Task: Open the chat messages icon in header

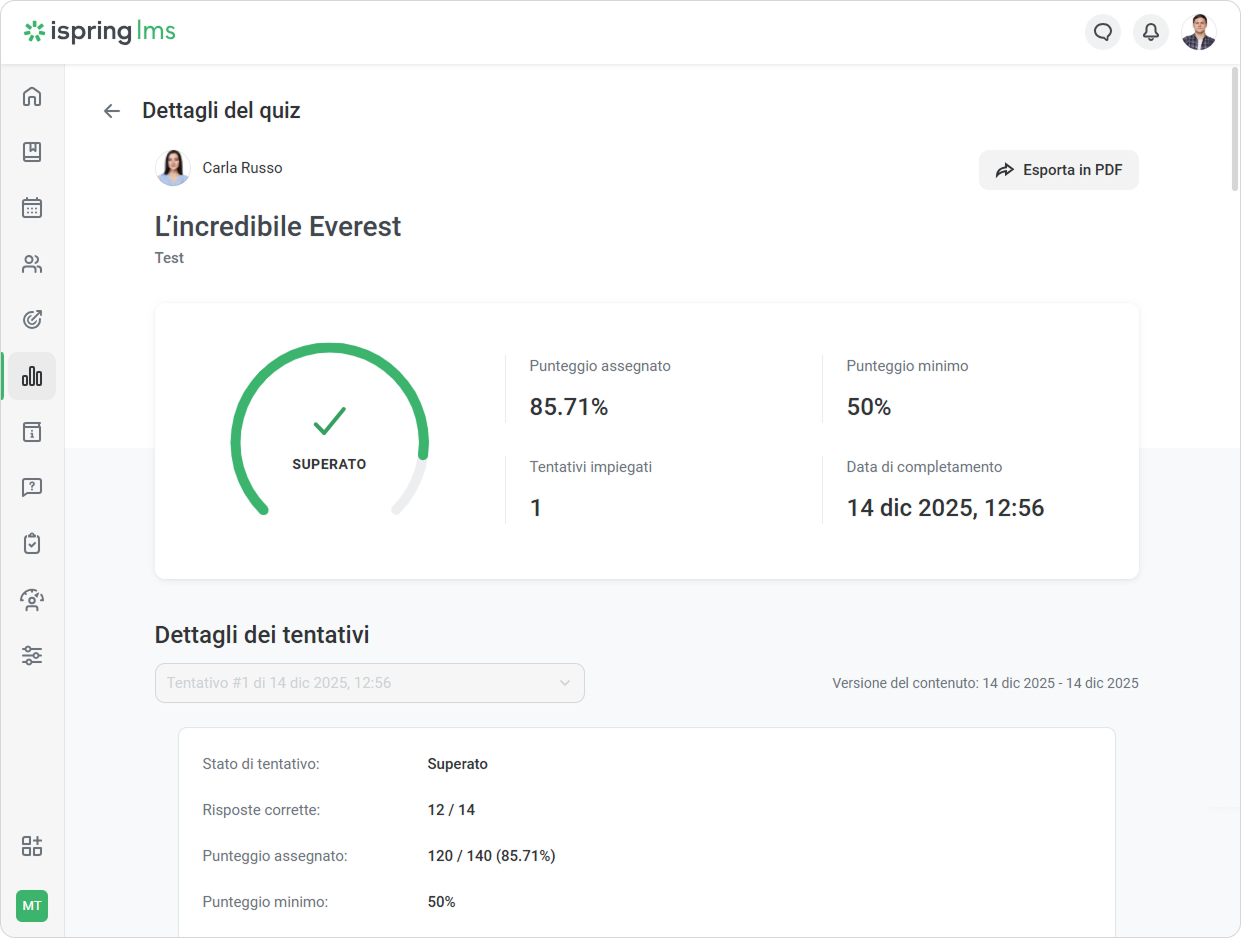Action: [1103, 32]
